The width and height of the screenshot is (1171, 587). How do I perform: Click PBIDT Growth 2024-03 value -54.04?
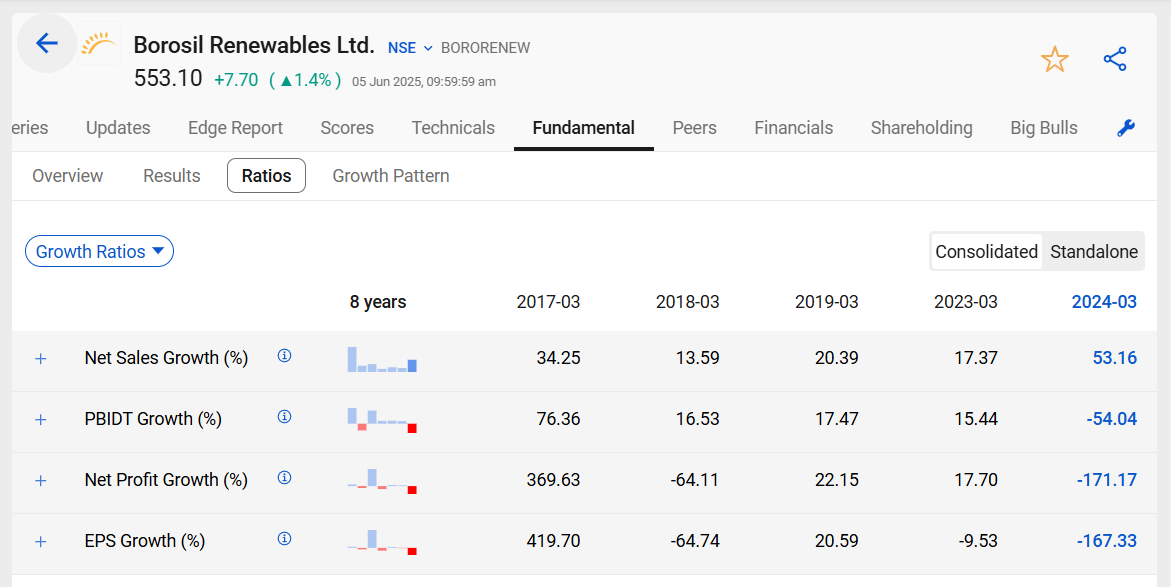coord(1112,420)
